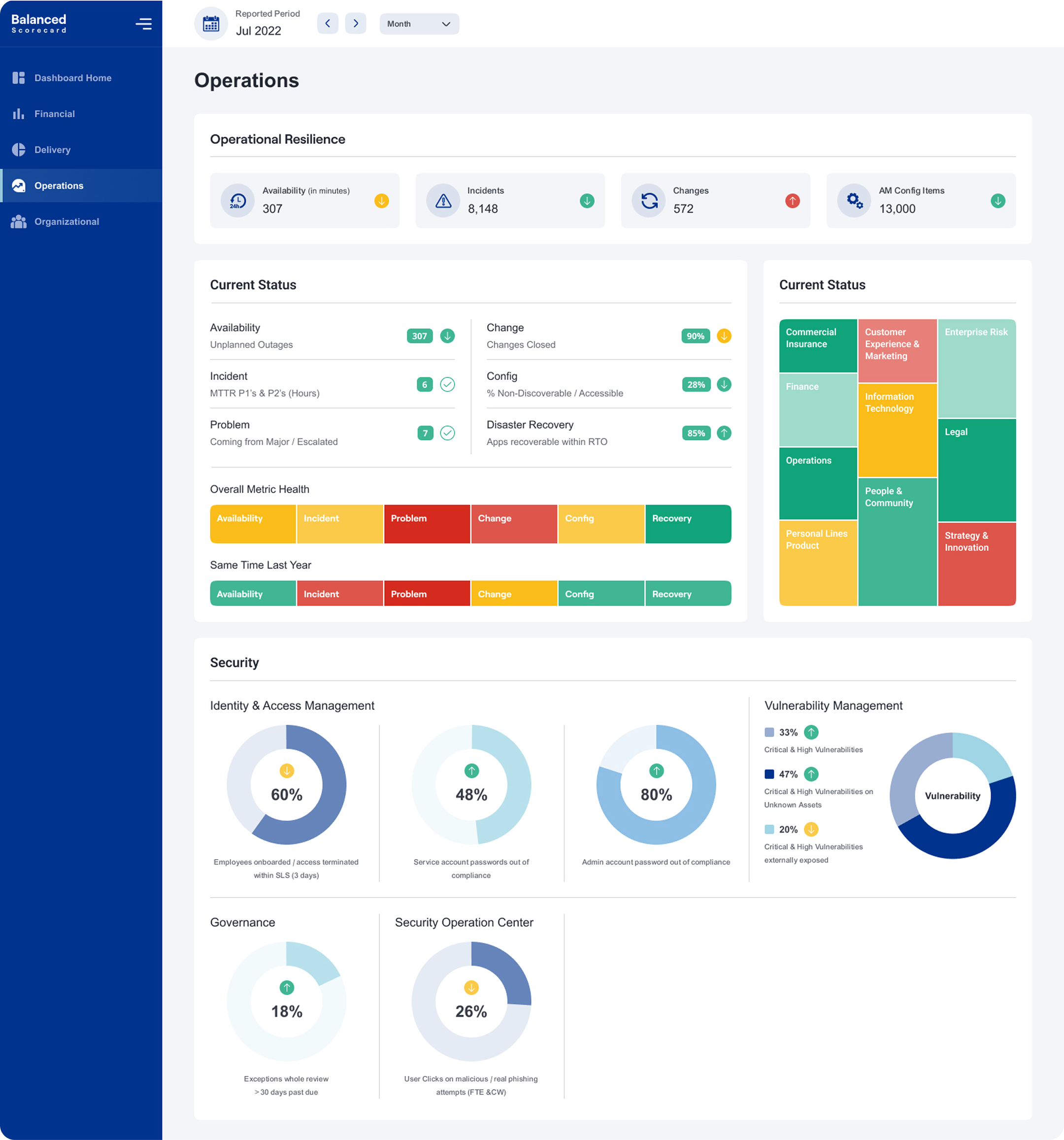The height and width of the screenshot is (1140, 1064).
Task: Click red up arrow on Changes card
Action: [x=792, y=201]
